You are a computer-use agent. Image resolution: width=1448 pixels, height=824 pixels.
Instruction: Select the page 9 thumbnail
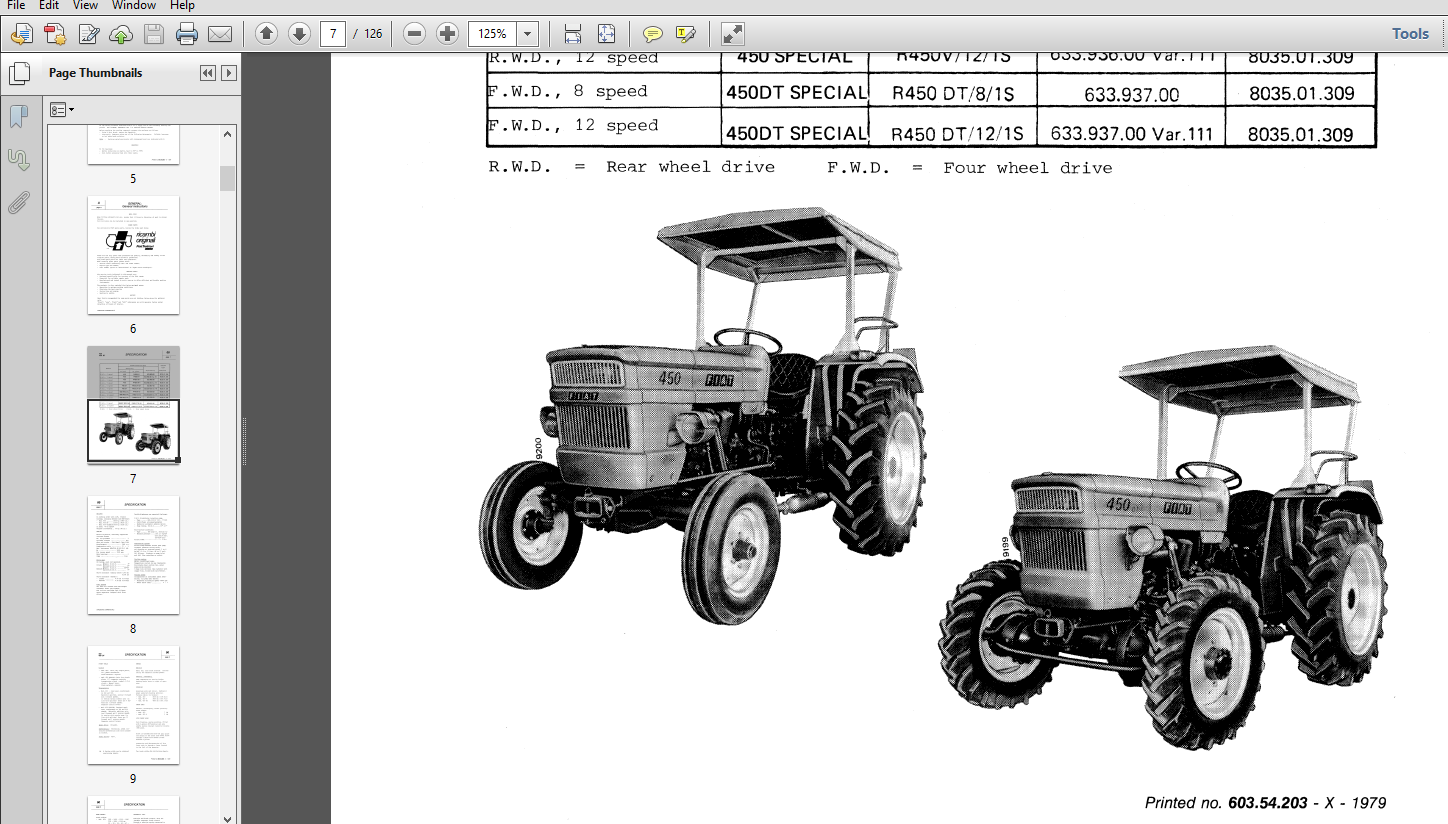click(x=133, y=705)
